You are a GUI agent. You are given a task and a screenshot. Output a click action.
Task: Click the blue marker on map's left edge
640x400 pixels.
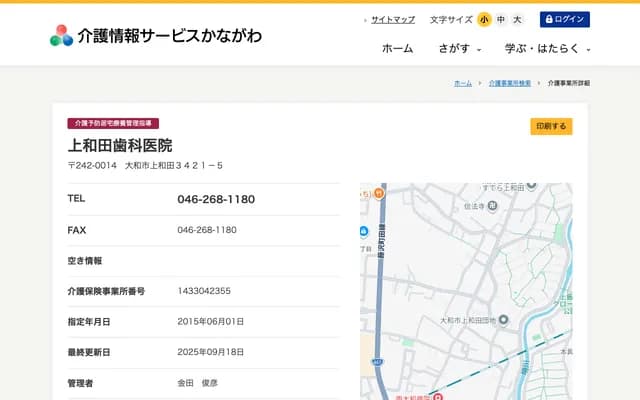point(364,231)
